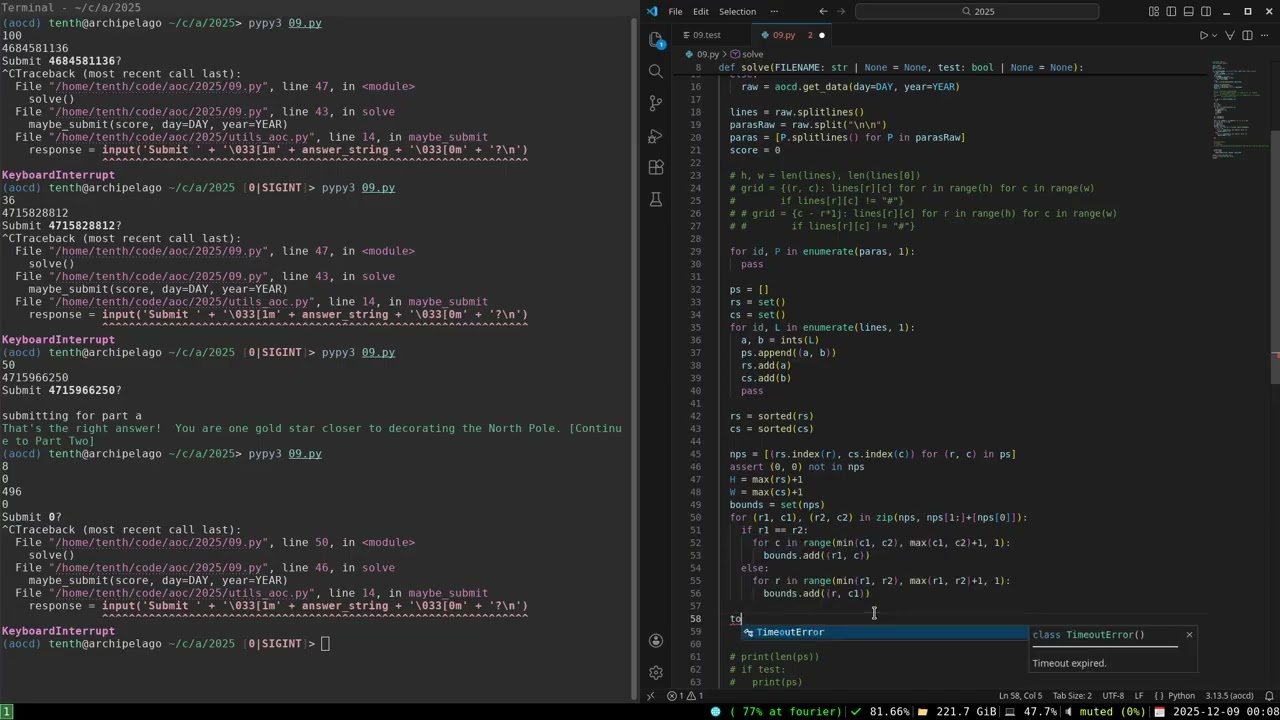
Task: Open Source Control view in activity bar
Action: (x=656, y=103)
